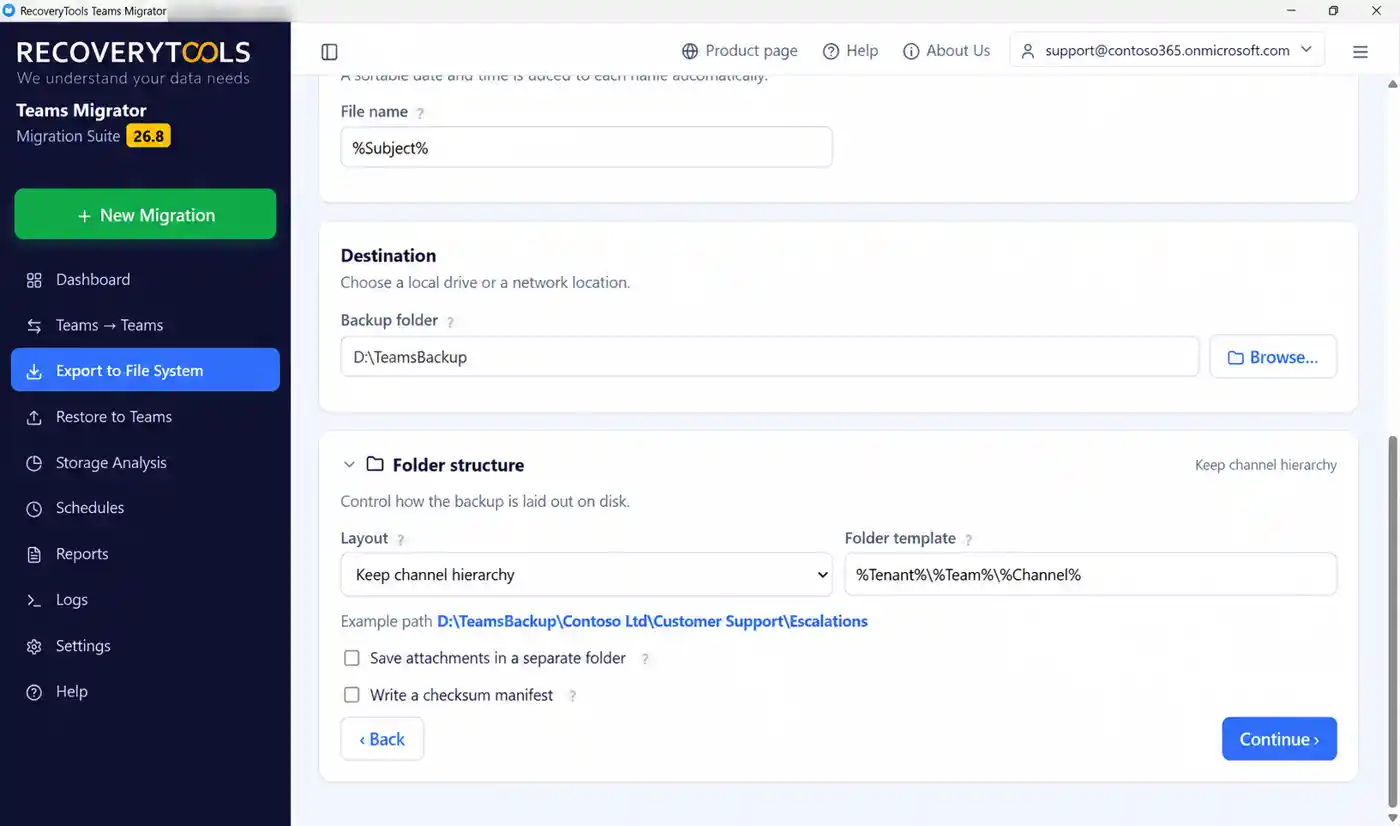Open Help in the sidebar
Viewport: 1400px width, 826px height.
(x=145, y=692)
